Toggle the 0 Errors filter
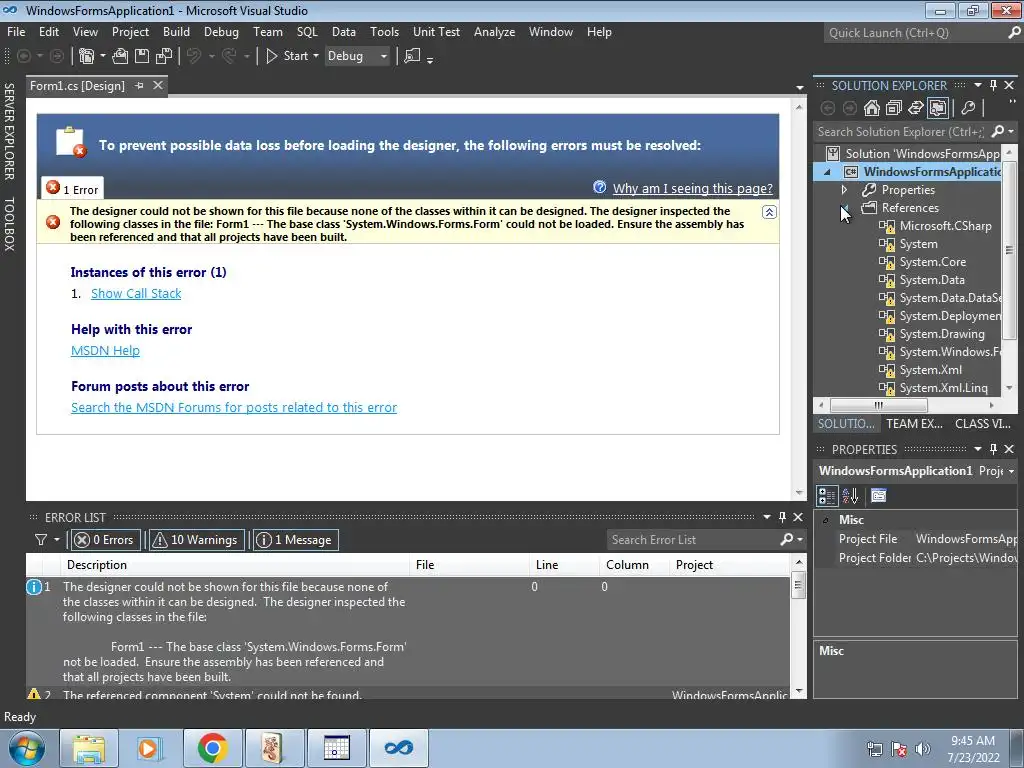This screenshot has height=768, width=1024. [104, 539]
